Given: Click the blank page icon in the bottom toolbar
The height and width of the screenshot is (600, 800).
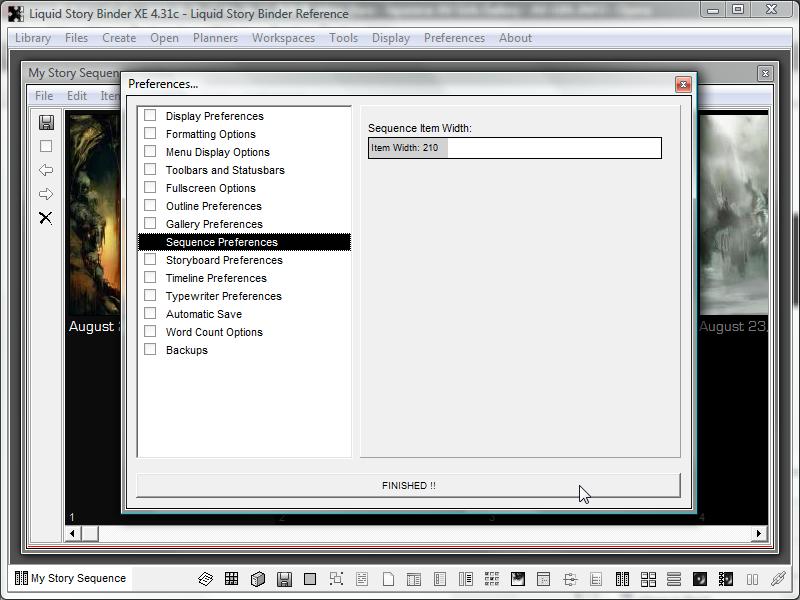Looking at the screenshot, I should pos(388,579).
